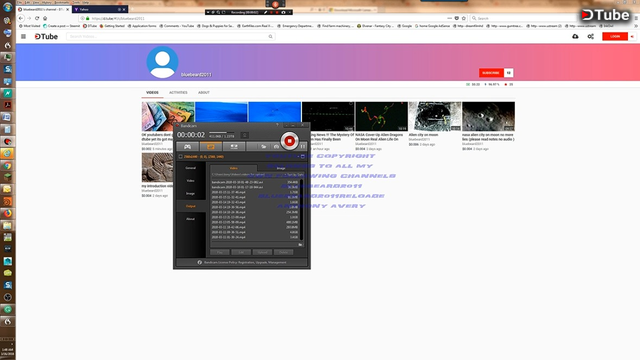The width and height of the screenshot is (640, 360).
Task: Select General in Bandicam sidebar
Action: click(x=191, y=168)
